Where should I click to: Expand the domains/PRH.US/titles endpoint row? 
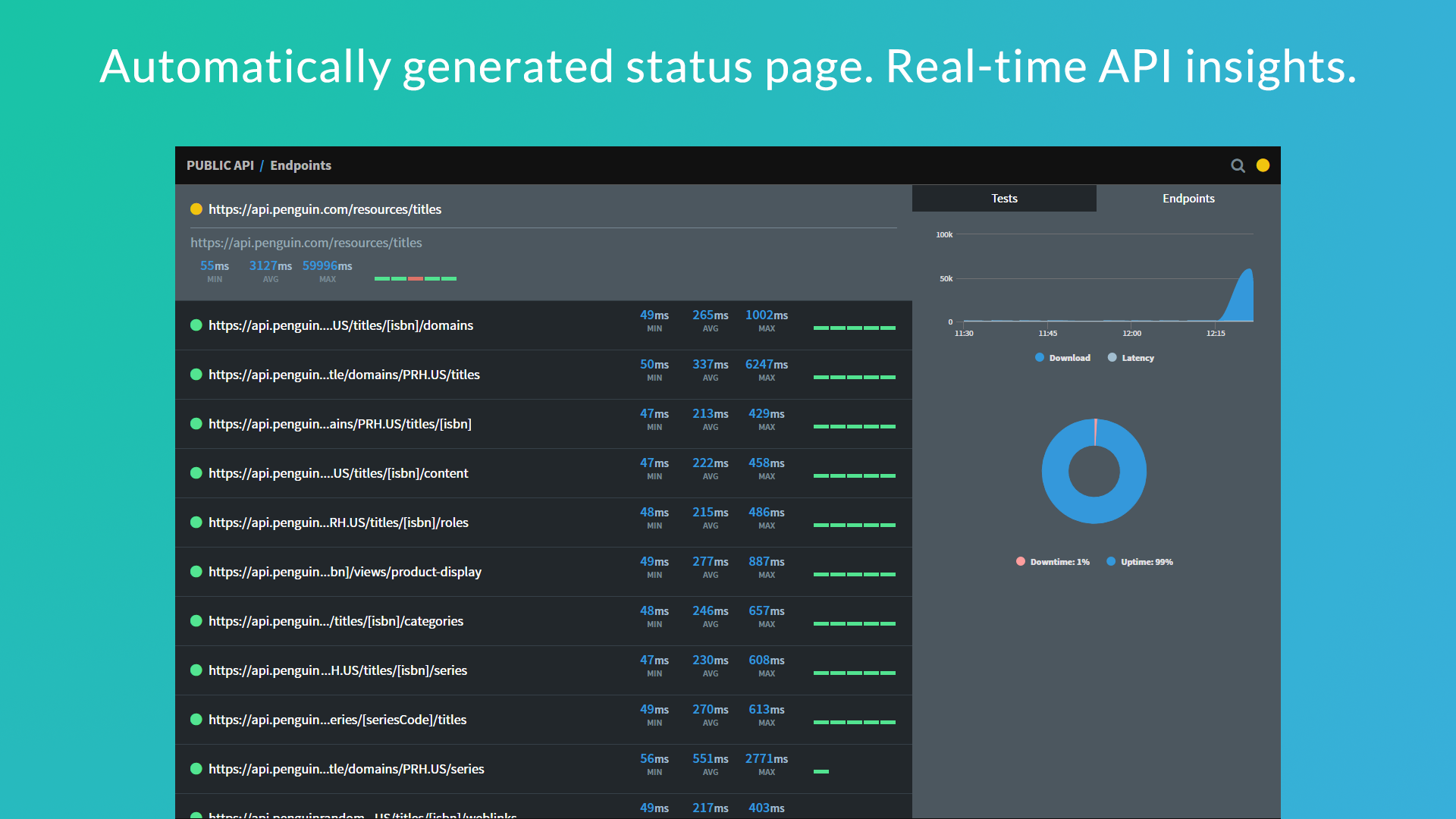point(344,375)
